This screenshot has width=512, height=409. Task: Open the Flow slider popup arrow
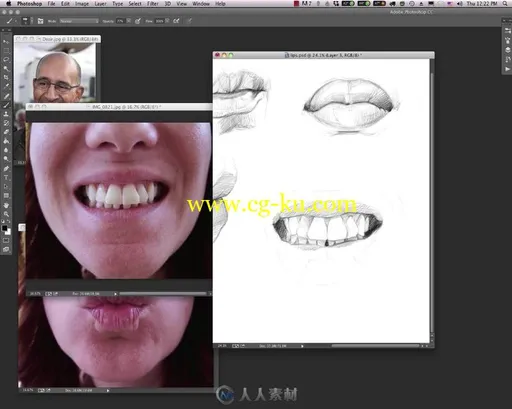[x=167, y=21]
